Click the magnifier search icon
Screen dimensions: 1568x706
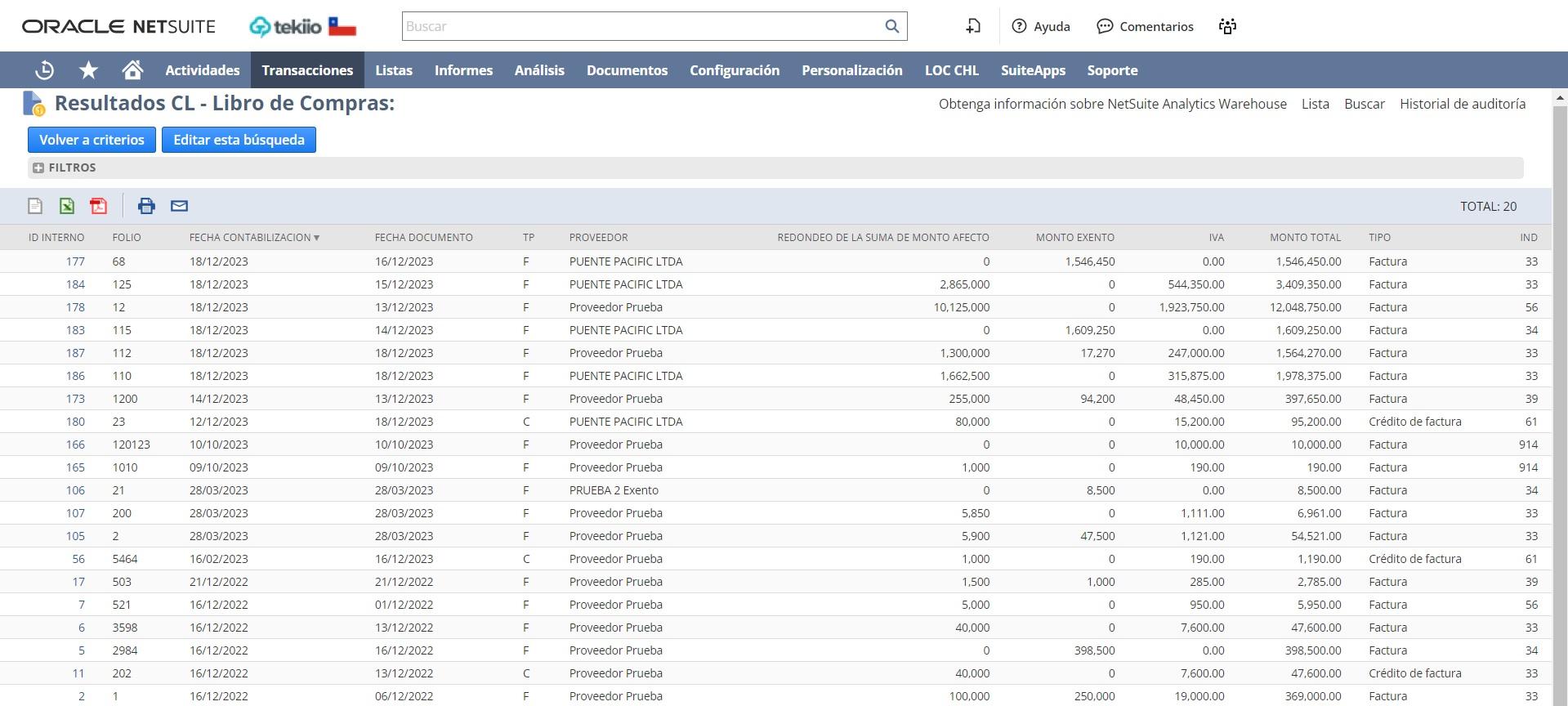point(891,26)
